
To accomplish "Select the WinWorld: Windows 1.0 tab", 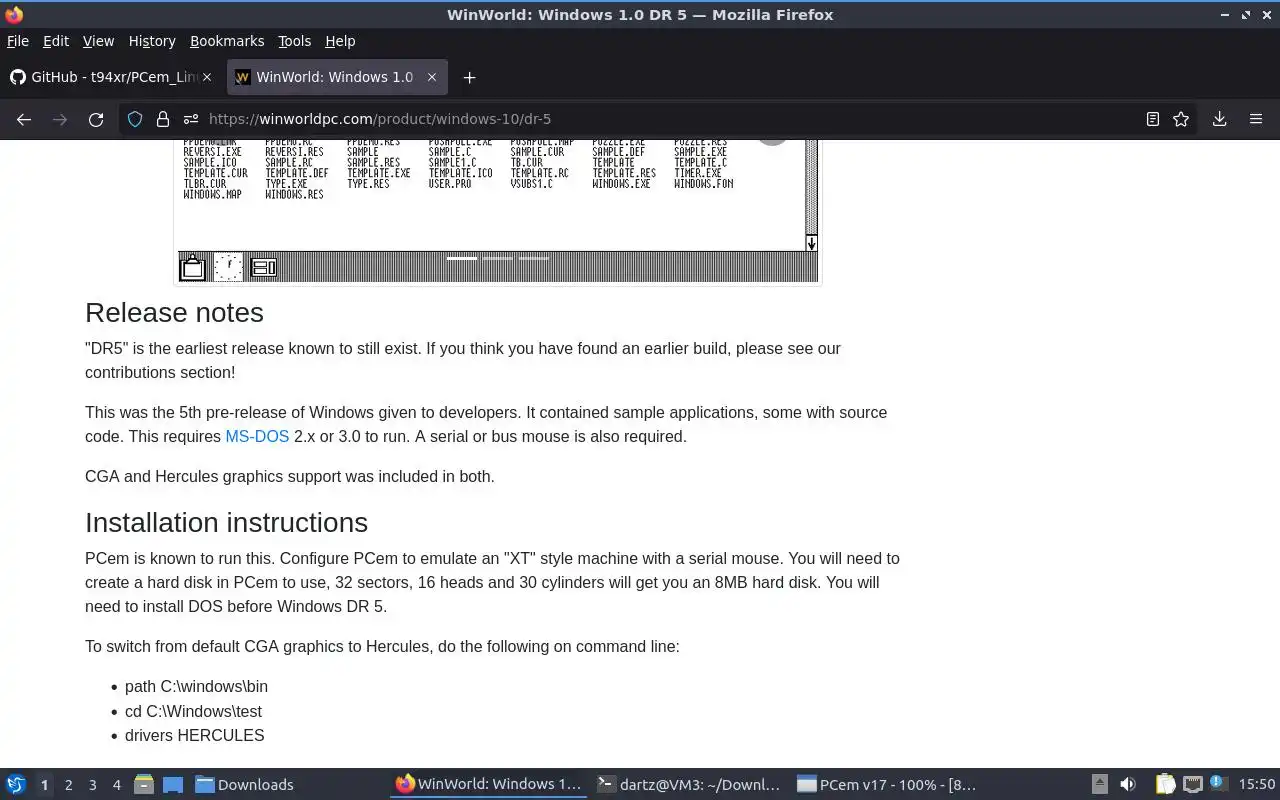I will pos(337,77).
